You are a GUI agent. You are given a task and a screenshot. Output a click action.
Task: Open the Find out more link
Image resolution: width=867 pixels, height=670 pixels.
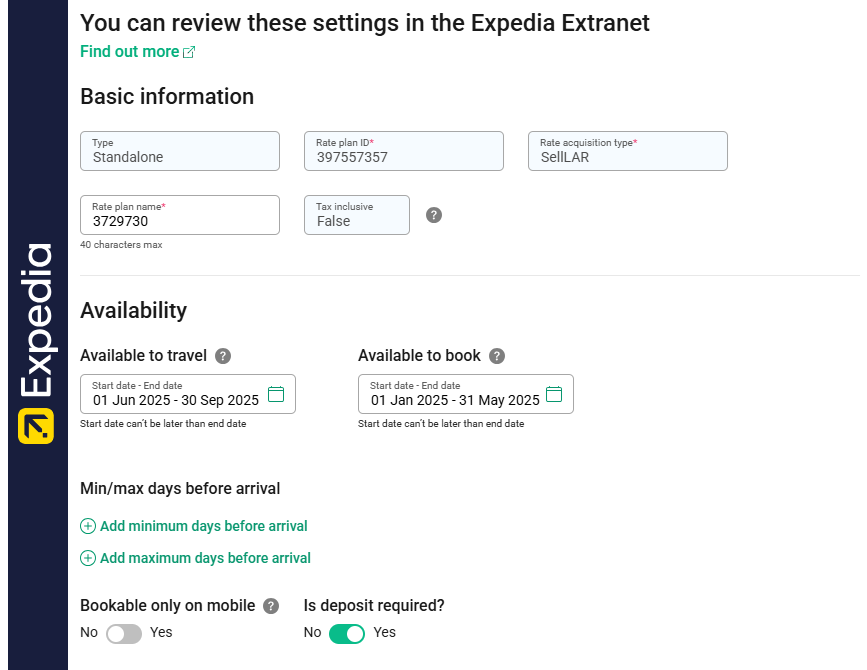(x=129, y=52)
